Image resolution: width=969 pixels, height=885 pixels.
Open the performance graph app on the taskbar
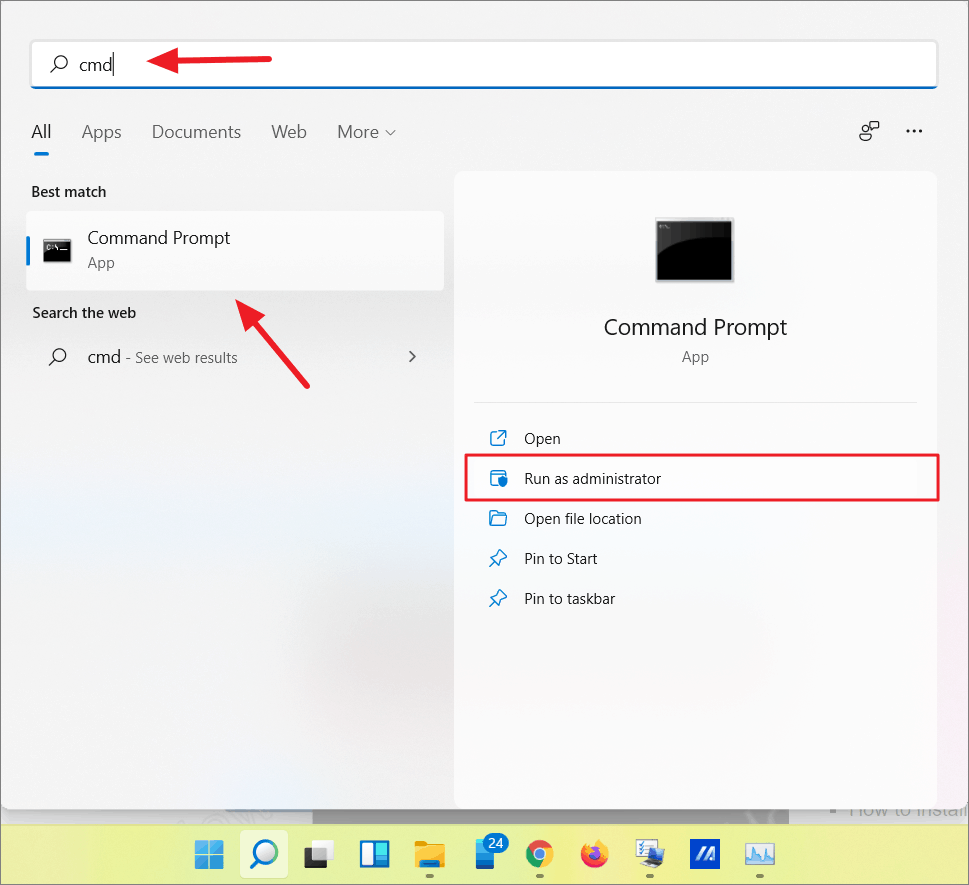760,855
